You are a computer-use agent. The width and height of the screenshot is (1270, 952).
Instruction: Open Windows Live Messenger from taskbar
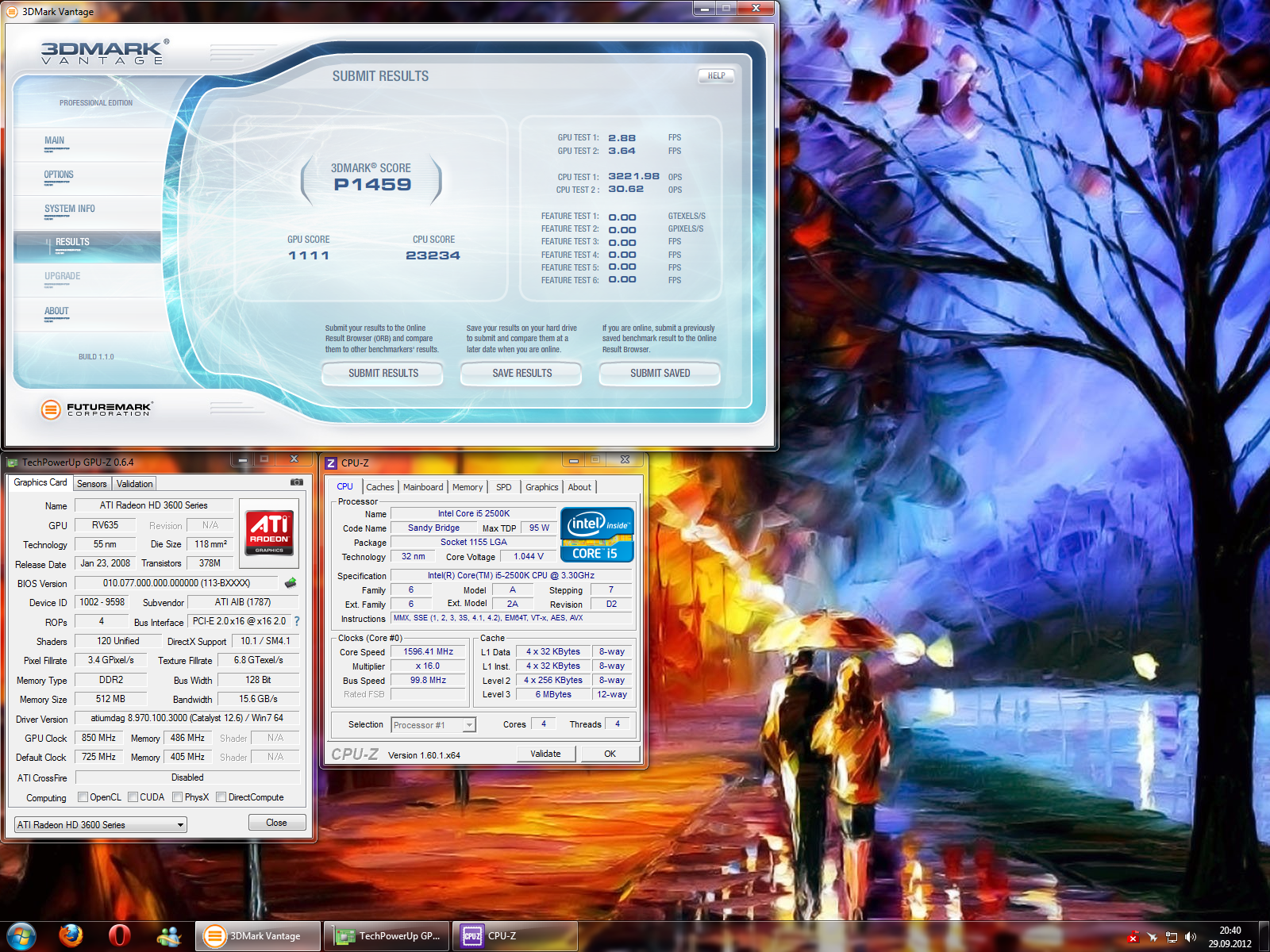[x=168, y=936]
